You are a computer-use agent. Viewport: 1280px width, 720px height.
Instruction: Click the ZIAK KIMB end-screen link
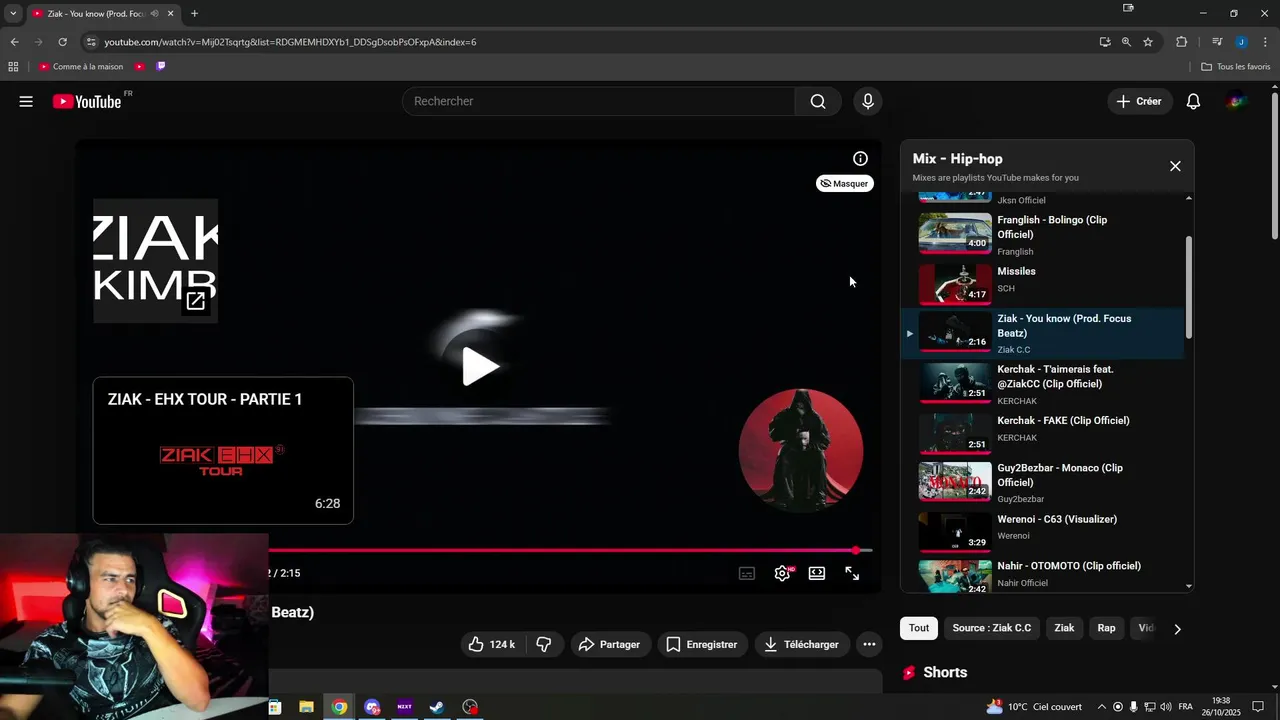pyautogui.click(x=155, y=260)
